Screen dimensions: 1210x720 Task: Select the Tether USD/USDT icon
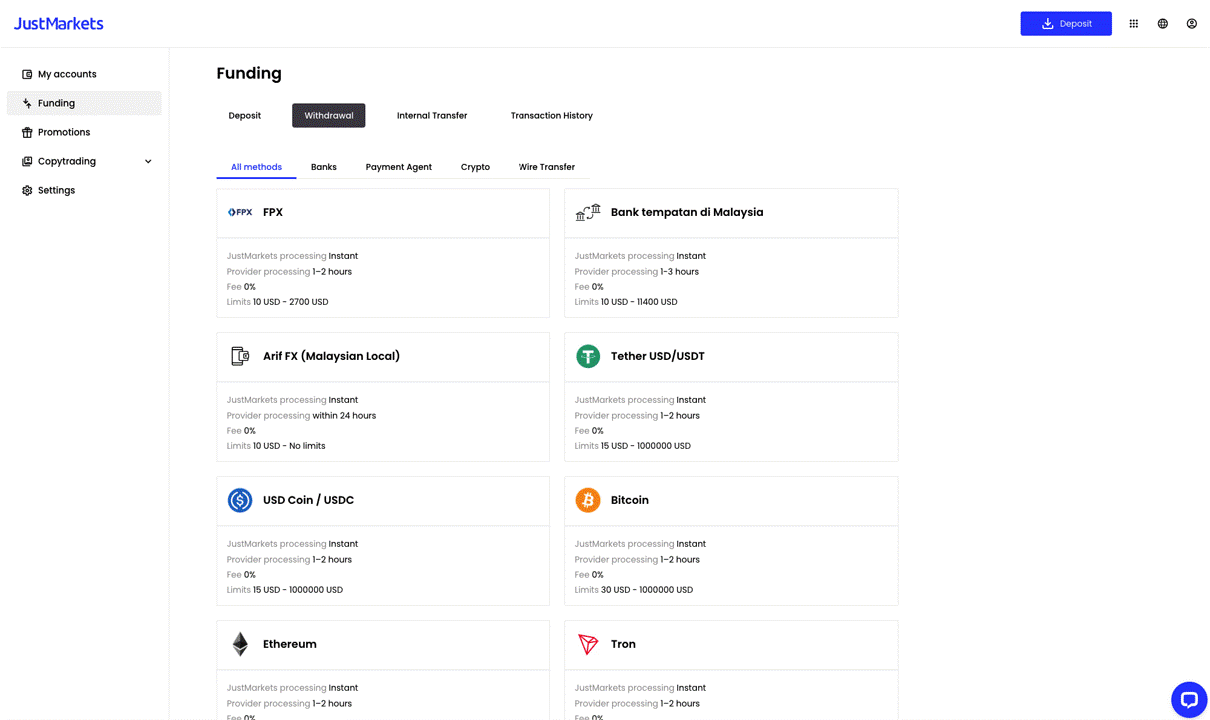[588, 356]
